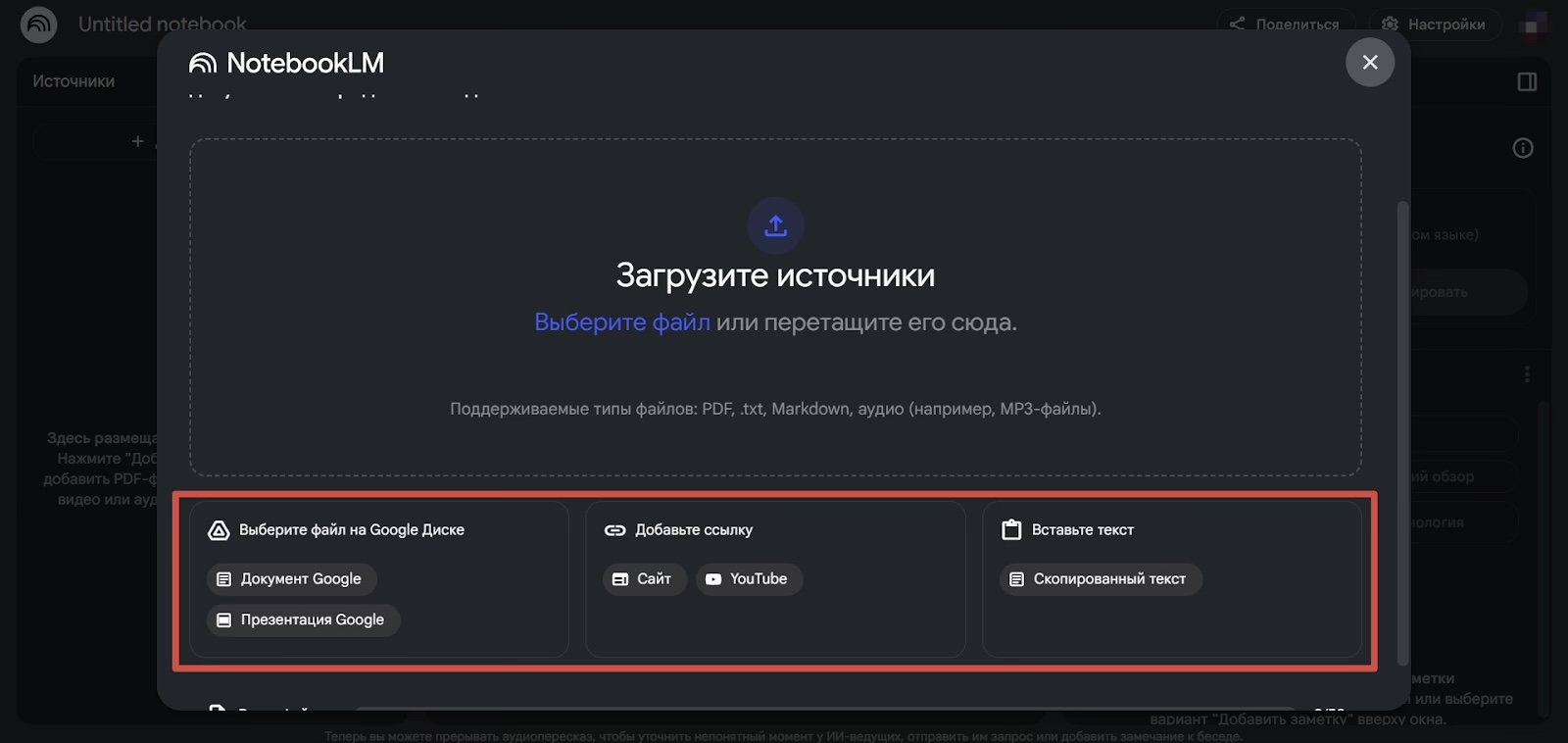1568x743 pixels.
Task: Click the 'Выберите файл' link
Action: 622,322
